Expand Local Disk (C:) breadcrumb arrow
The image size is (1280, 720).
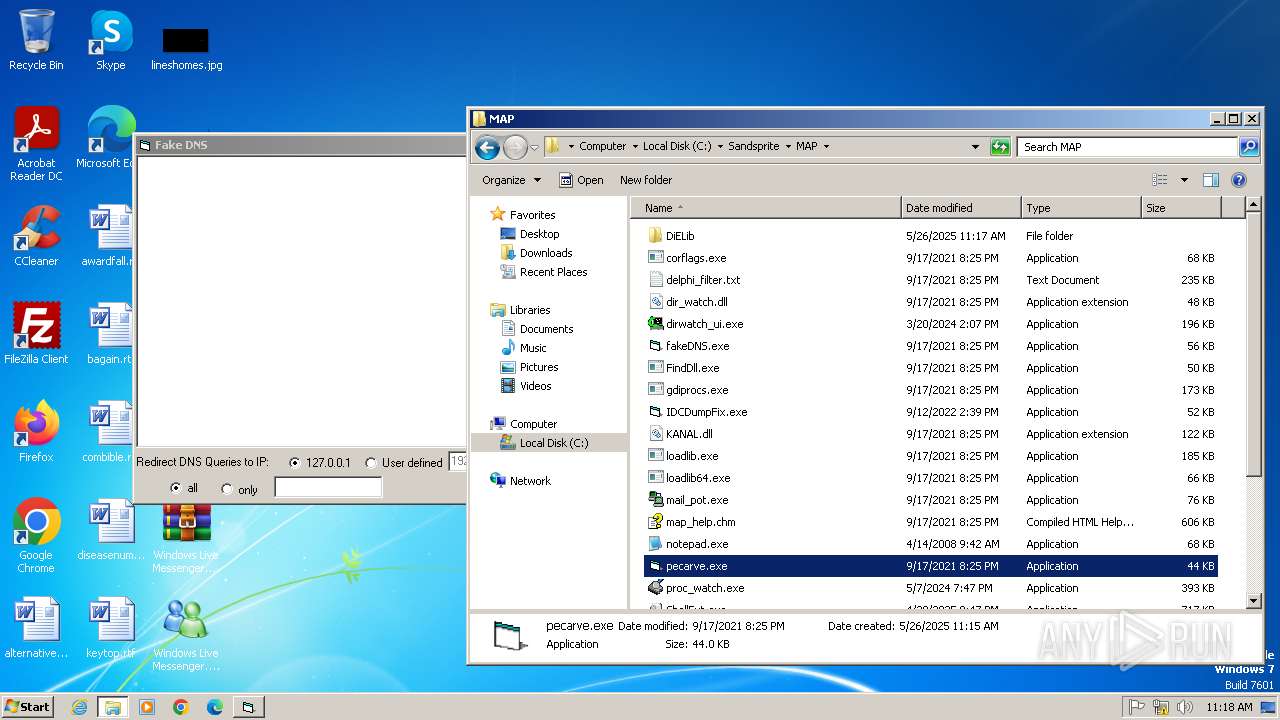click(x=720, y=146)
